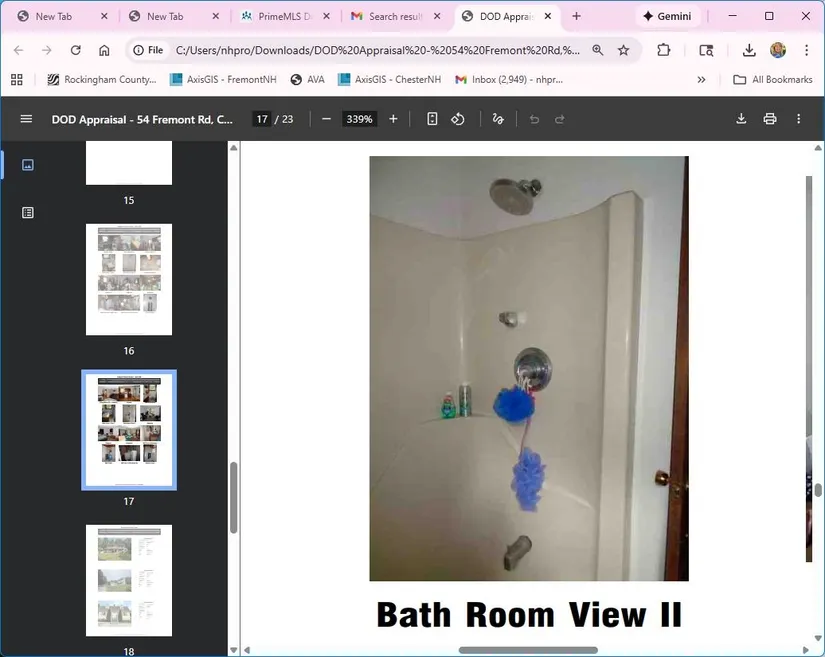This screenshot has width=825, height=657.
Task: Zoom out with the minus icon
Action: tap(326, 119)
